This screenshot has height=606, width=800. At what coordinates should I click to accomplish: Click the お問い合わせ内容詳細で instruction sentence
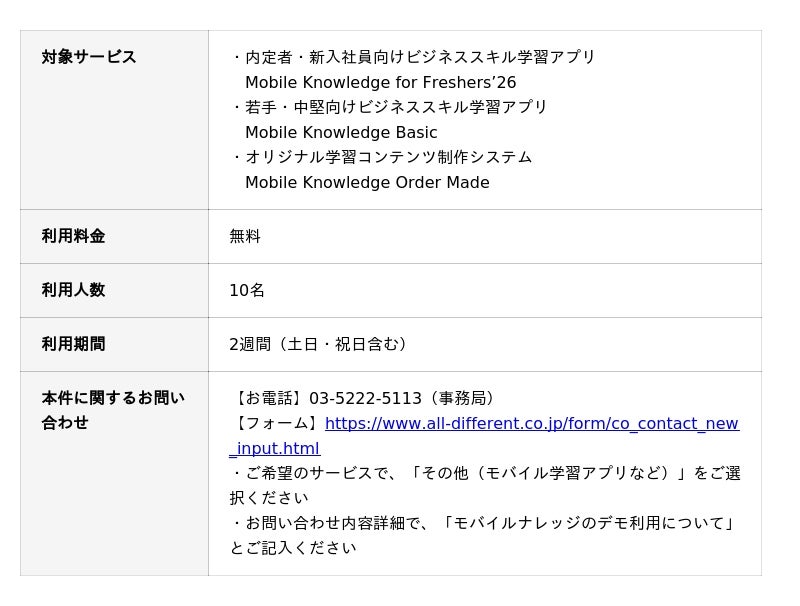485,523
